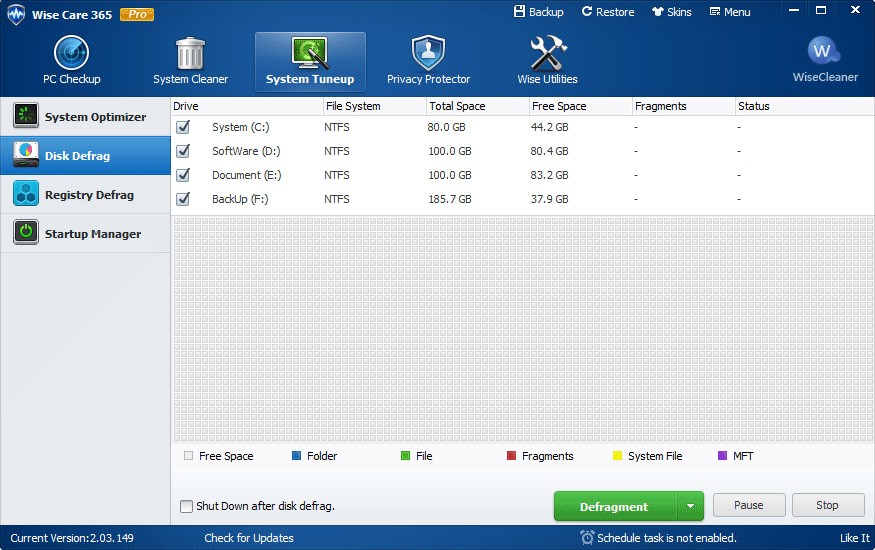Click the Backup label

click(546, 12)
